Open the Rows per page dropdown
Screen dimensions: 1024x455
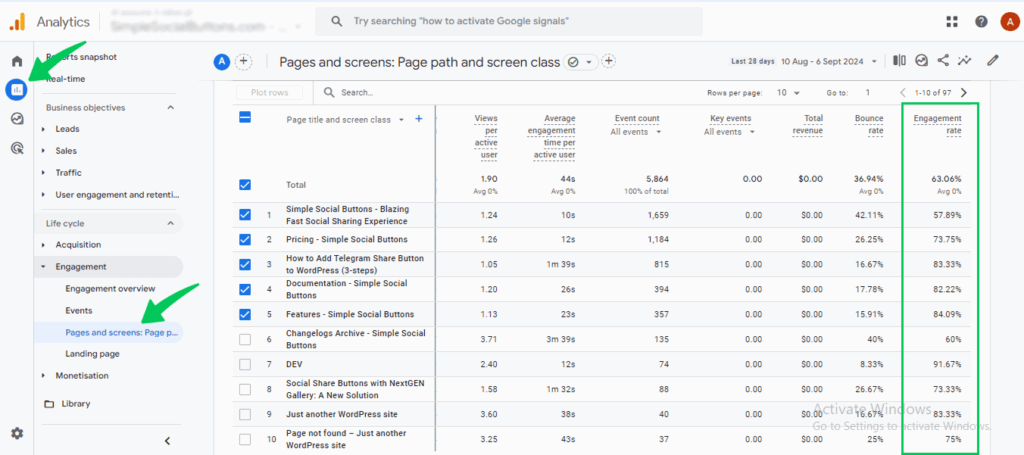pos(789,93)
